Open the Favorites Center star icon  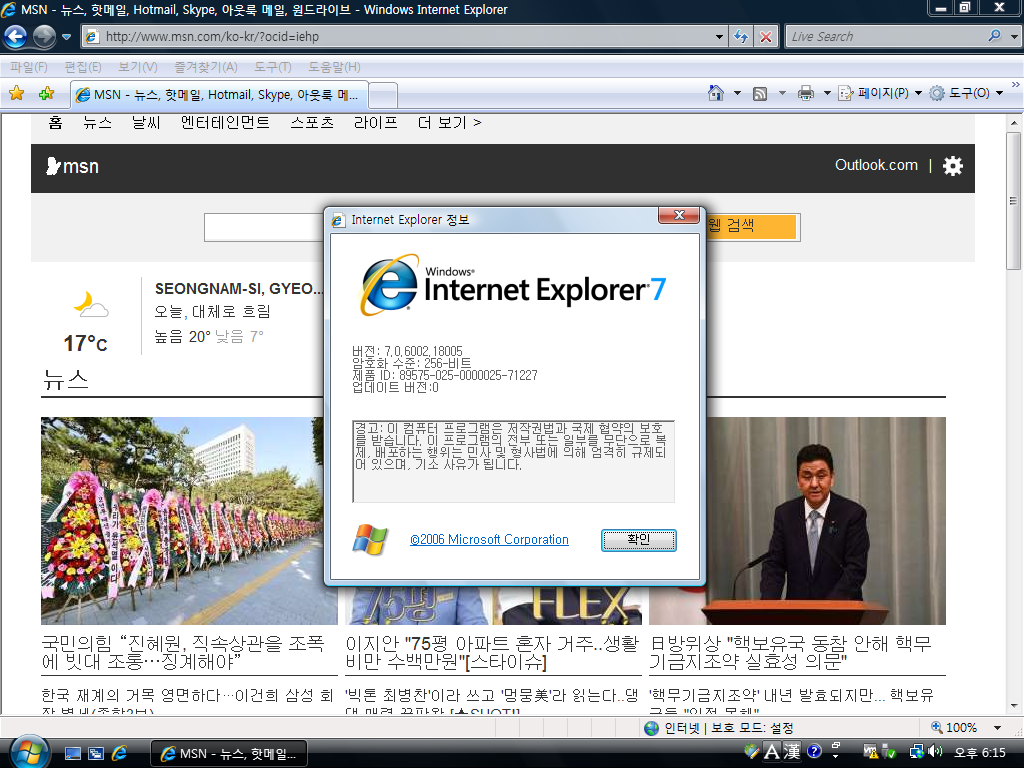tap(17, 93)
